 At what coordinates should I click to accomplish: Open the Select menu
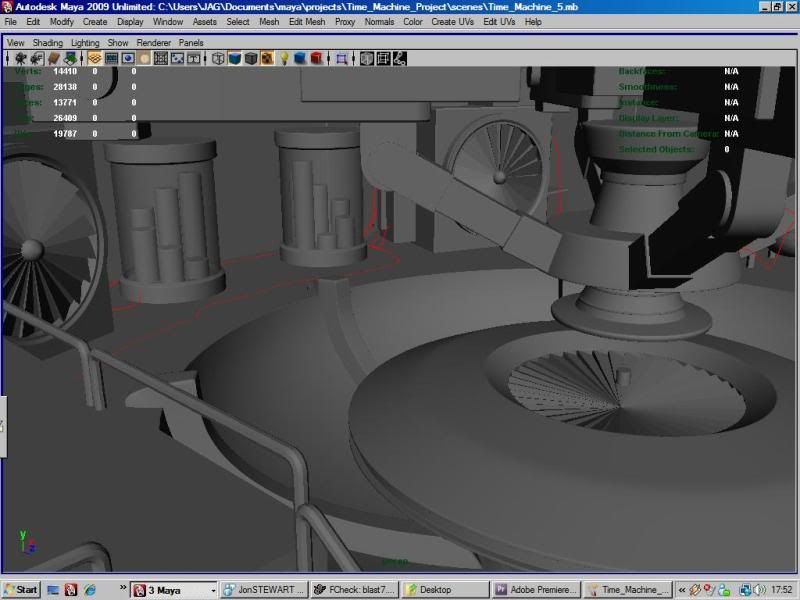click(238, 22)
